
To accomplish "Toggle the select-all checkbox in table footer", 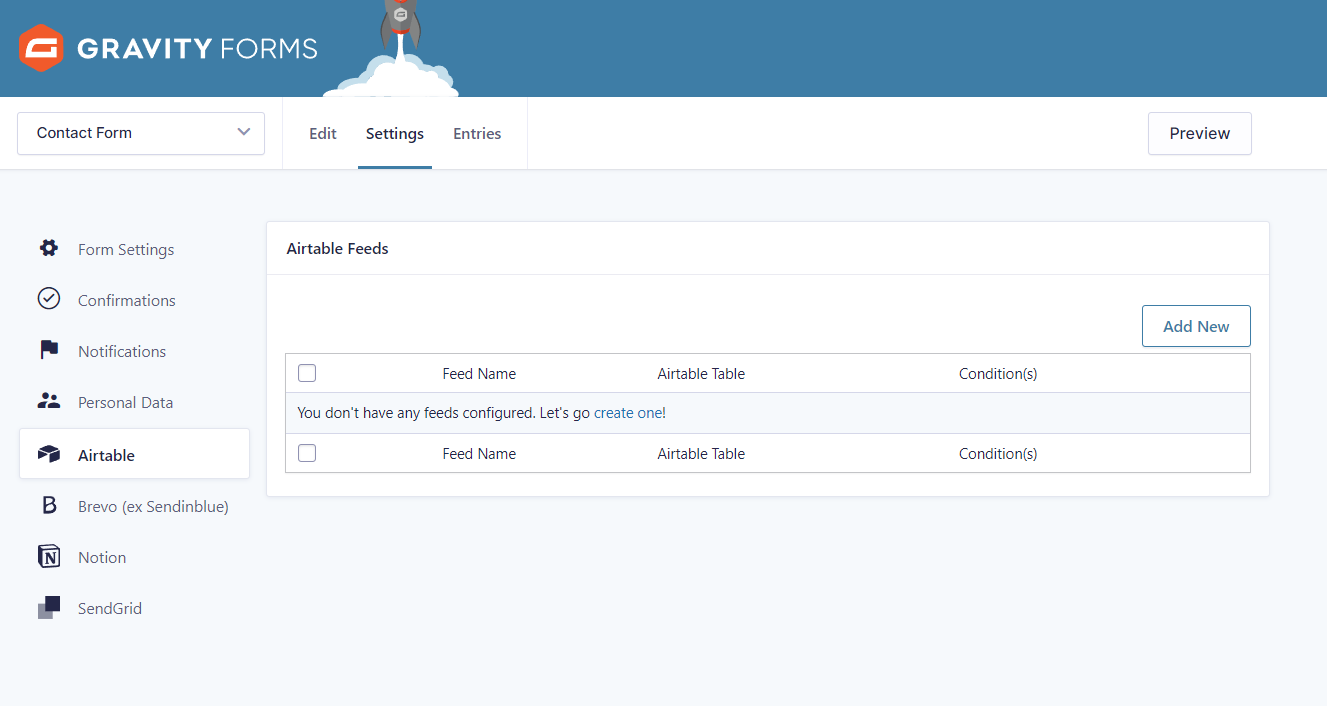I will tap(307, 453).
